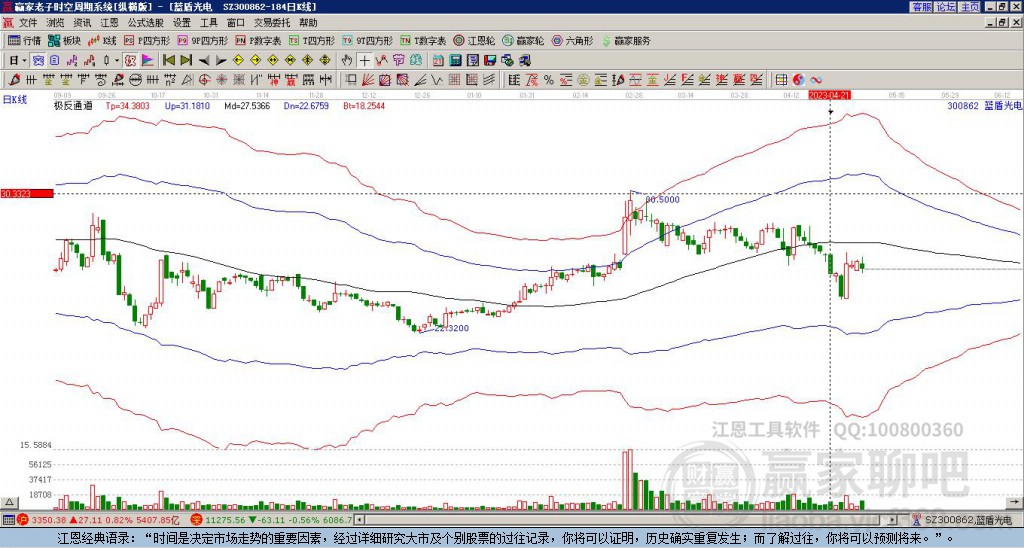Select the hand pan tool
Viewport: 1024px width, 548px height.
pyautogui.click(x=346, y=61)
